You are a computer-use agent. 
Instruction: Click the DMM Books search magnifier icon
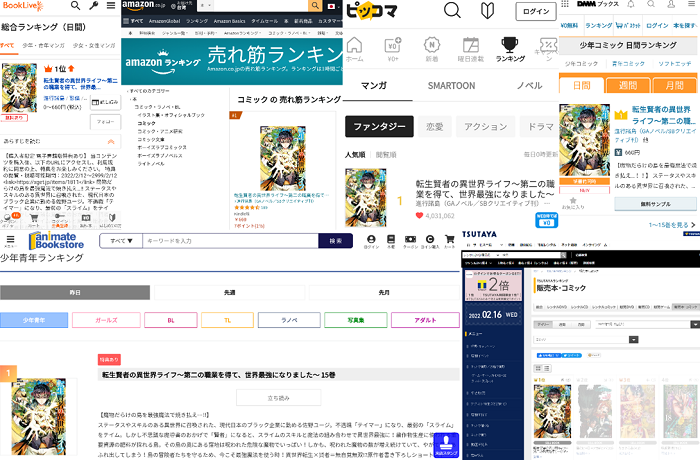pyautogui.click(x=651, y=4)
